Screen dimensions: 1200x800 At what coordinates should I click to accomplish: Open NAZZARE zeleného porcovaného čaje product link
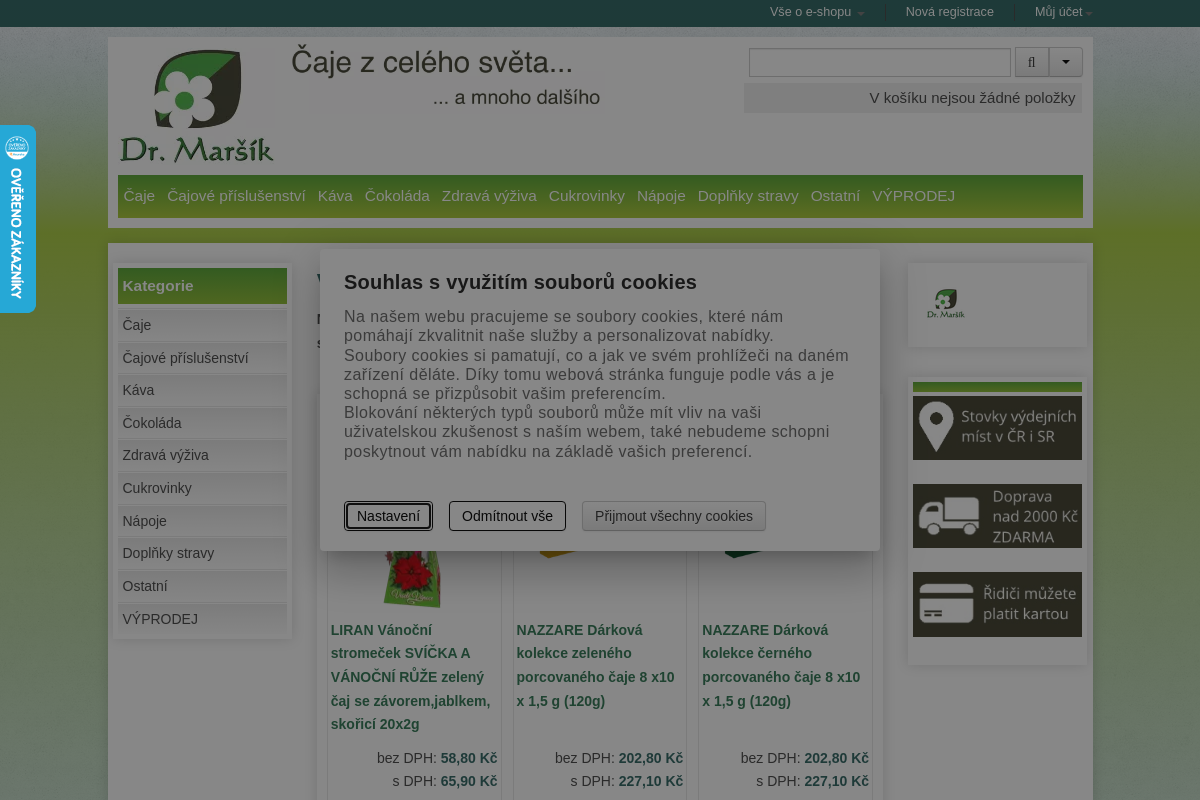tap(596, 665)
